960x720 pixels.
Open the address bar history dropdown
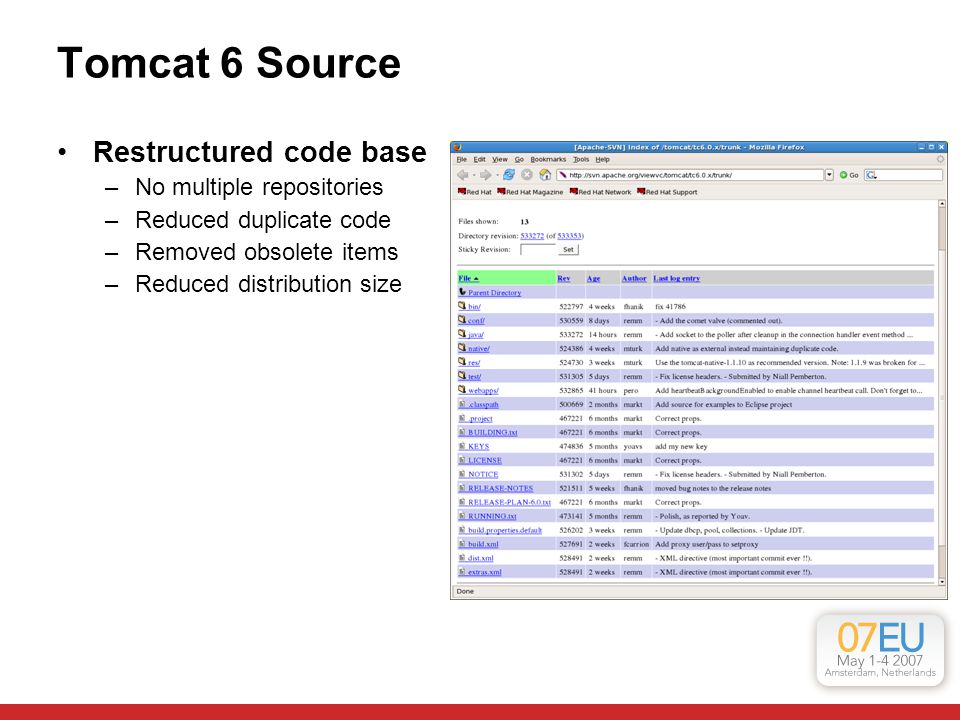[829, 175]
